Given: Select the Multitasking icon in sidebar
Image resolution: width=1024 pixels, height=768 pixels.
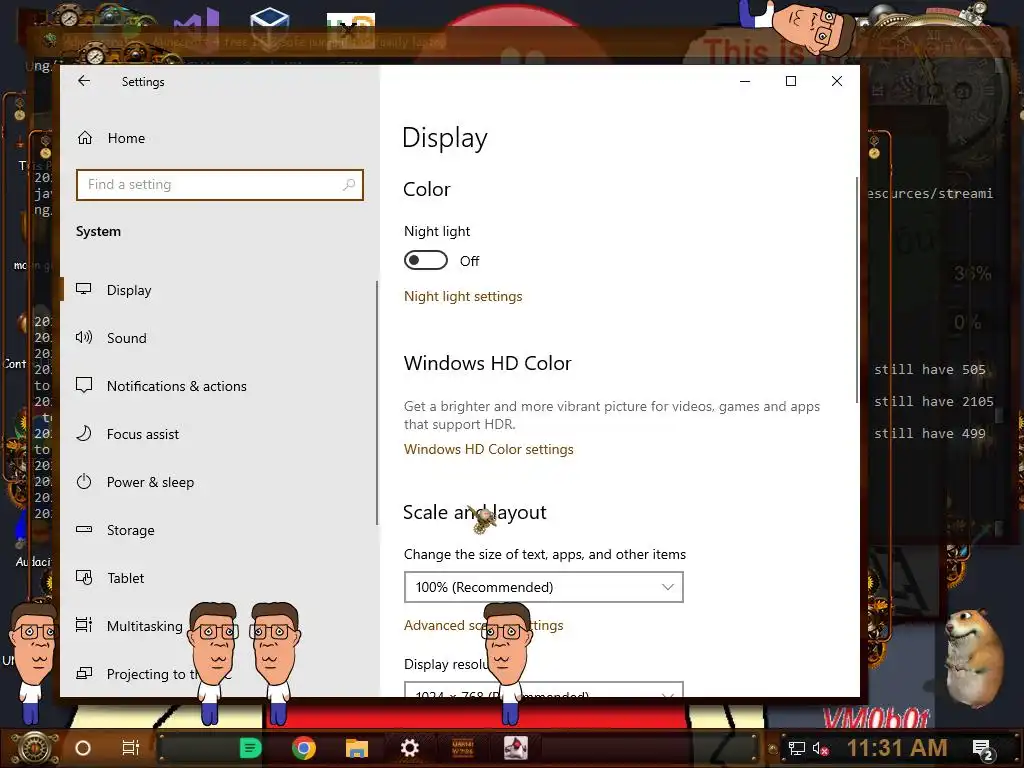Looking at the screenshot, I should click(x=84, y=626).
